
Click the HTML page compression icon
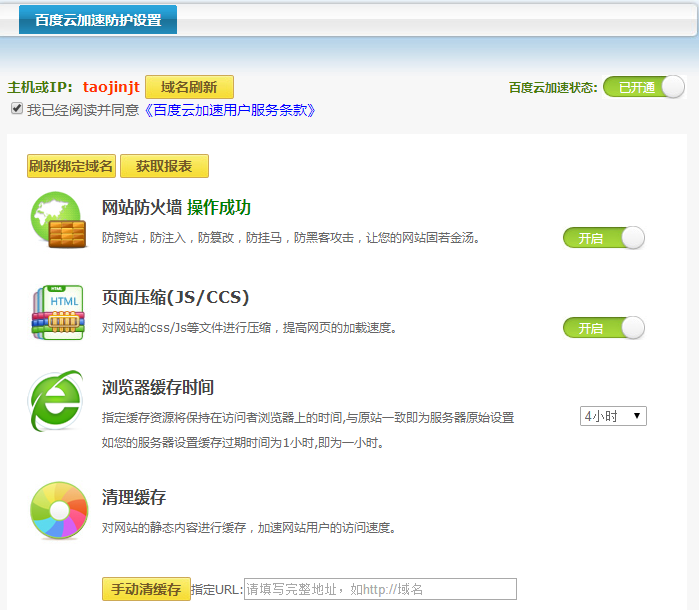58,313
